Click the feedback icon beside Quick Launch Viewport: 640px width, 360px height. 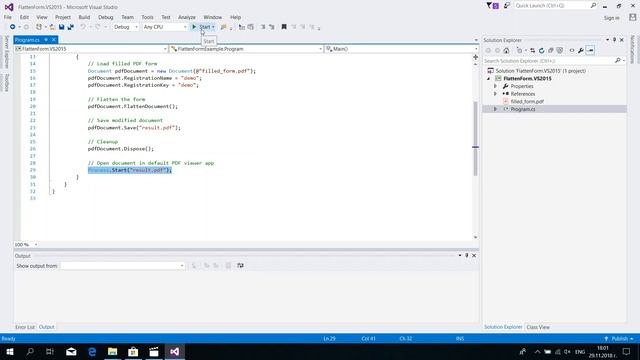click(x=507, y=6)
